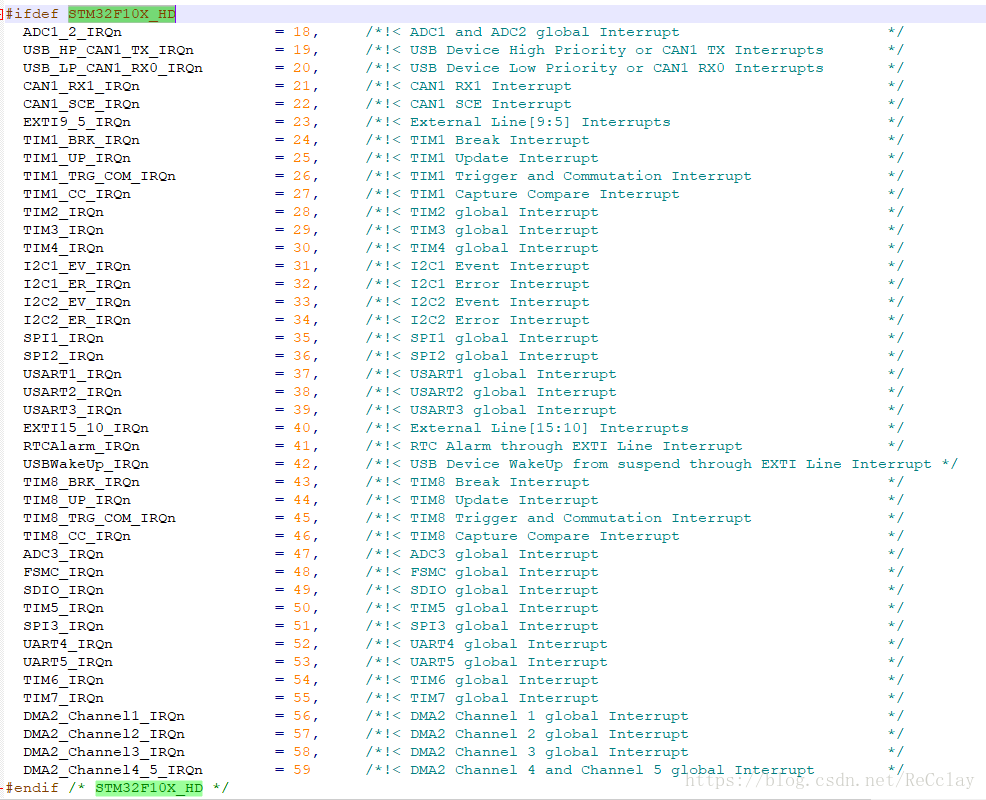Click TIM2_IRQn enum name
Viewport: 986px width, 800px height.
tap(64, 212)
